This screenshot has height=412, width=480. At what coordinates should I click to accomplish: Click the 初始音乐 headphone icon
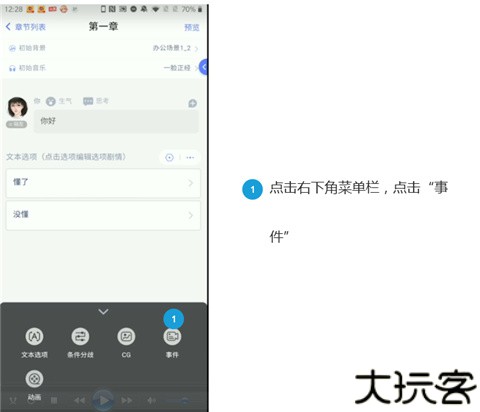(12, 68)
